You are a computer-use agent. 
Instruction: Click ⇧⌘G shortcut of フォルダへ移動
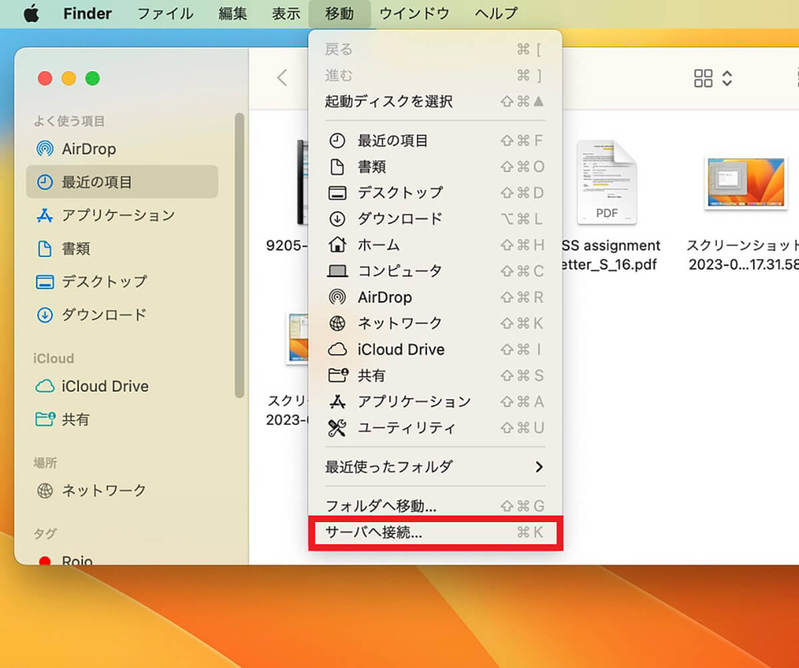(523, 506)
